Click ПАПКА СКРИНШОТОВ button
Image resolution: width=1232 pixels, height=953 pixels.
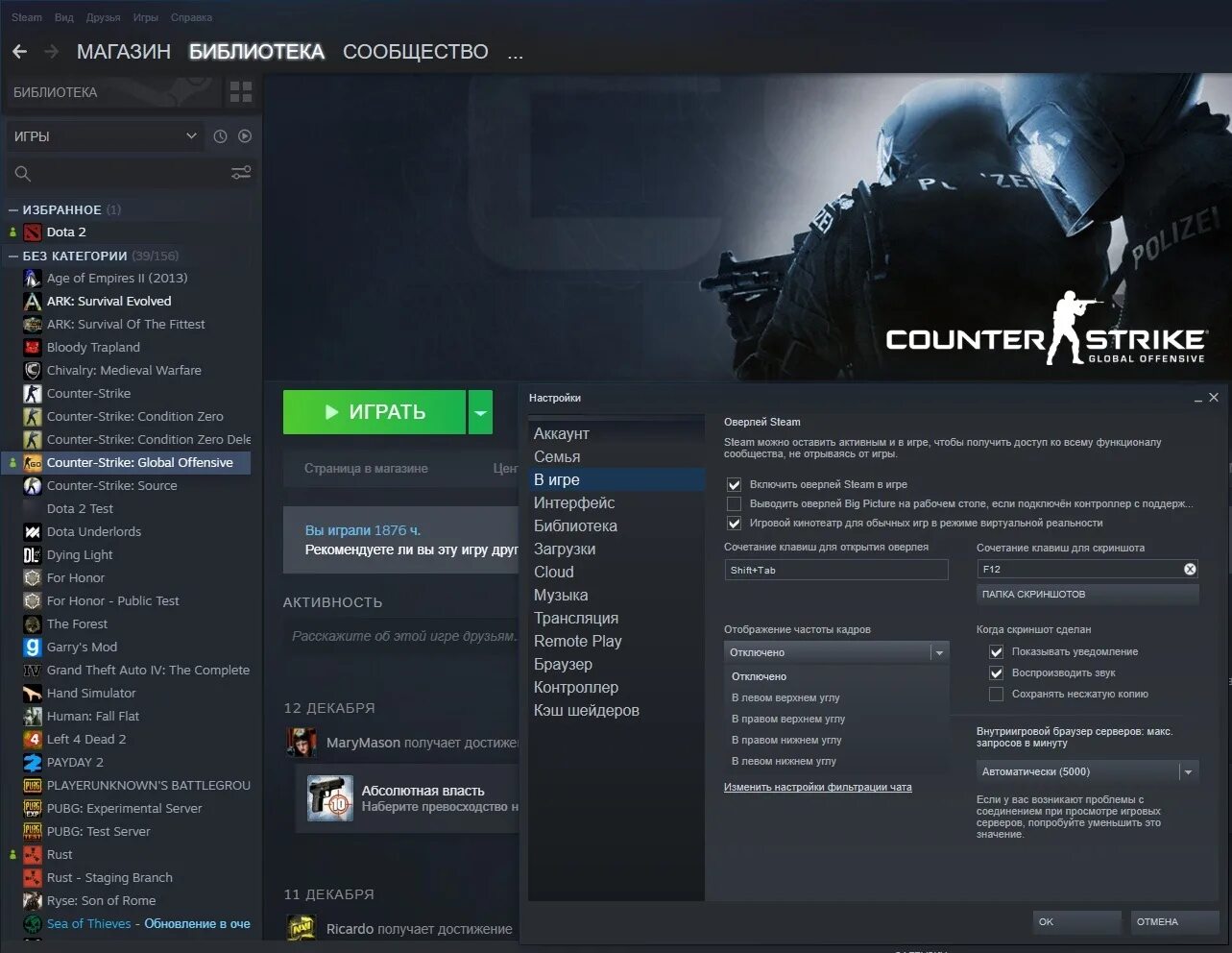tap(1087, 595)
